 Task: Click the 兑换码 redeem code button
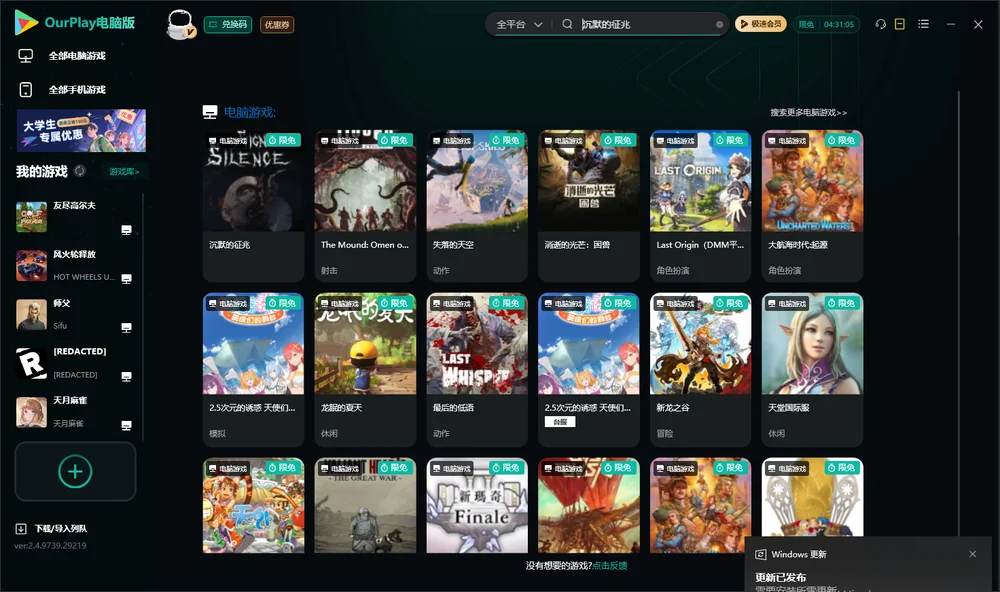(228, 24)
